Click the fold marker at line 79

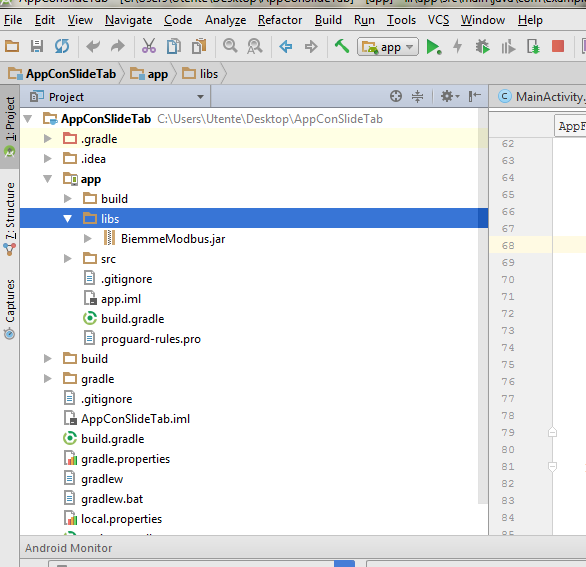click(552, 432)
